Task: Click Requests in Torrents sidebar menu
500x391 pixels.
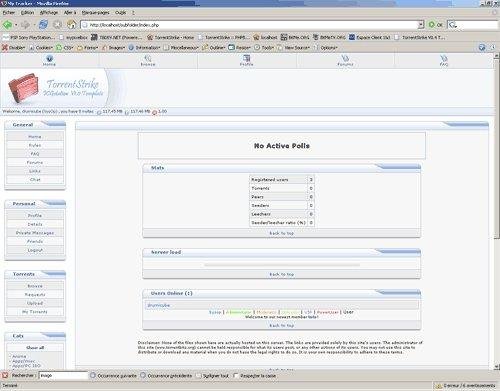Action: coord(35,295)
